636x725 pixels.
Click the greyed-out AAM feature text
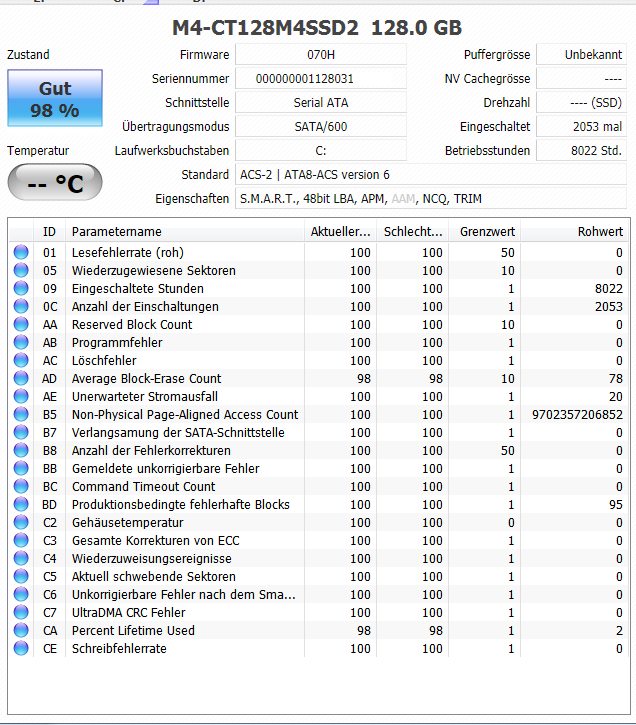403,199
